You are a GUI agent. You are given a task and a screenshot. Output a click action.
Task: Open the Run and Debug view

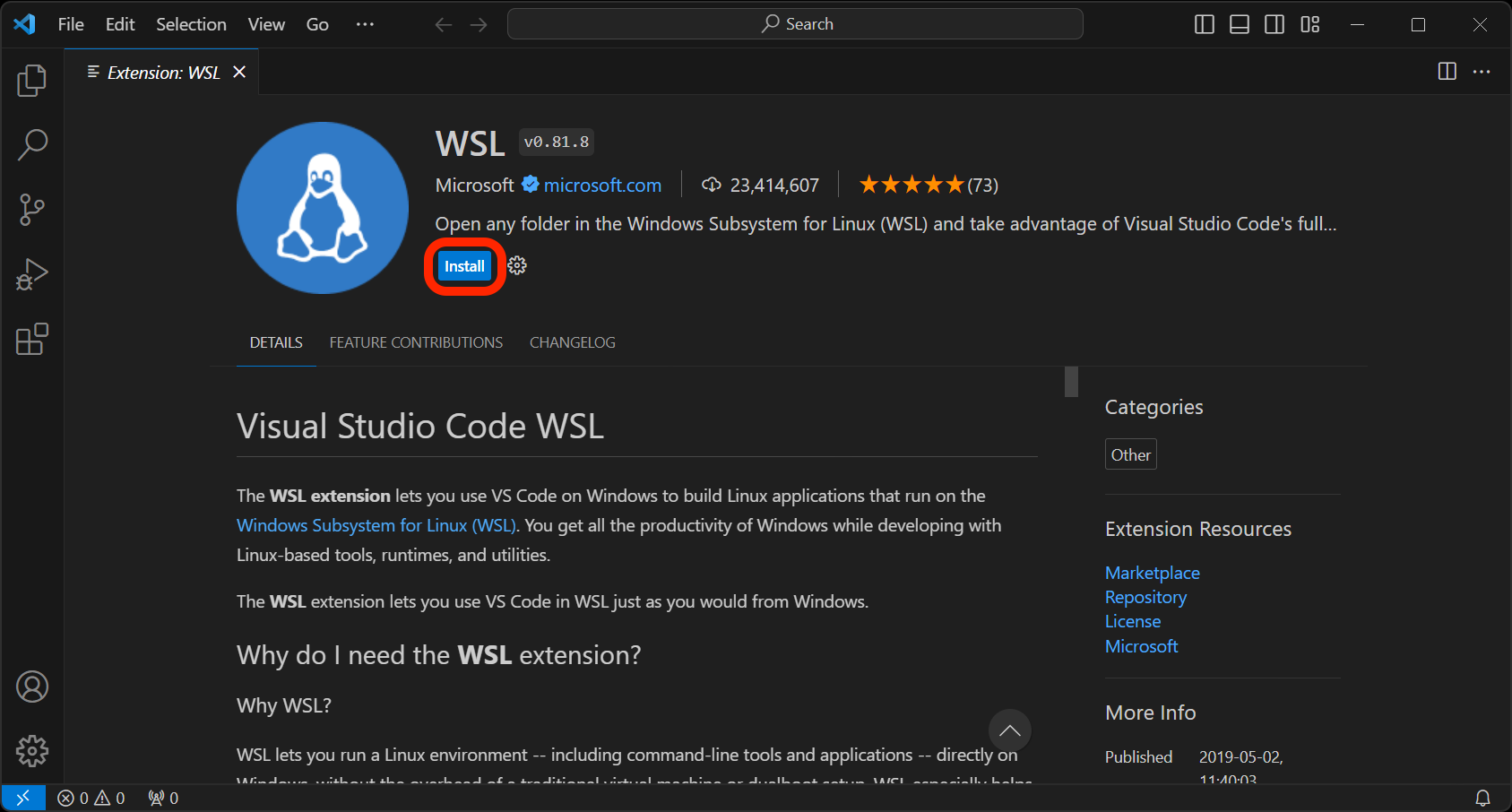pyautogui.click(x=32, y=274)
